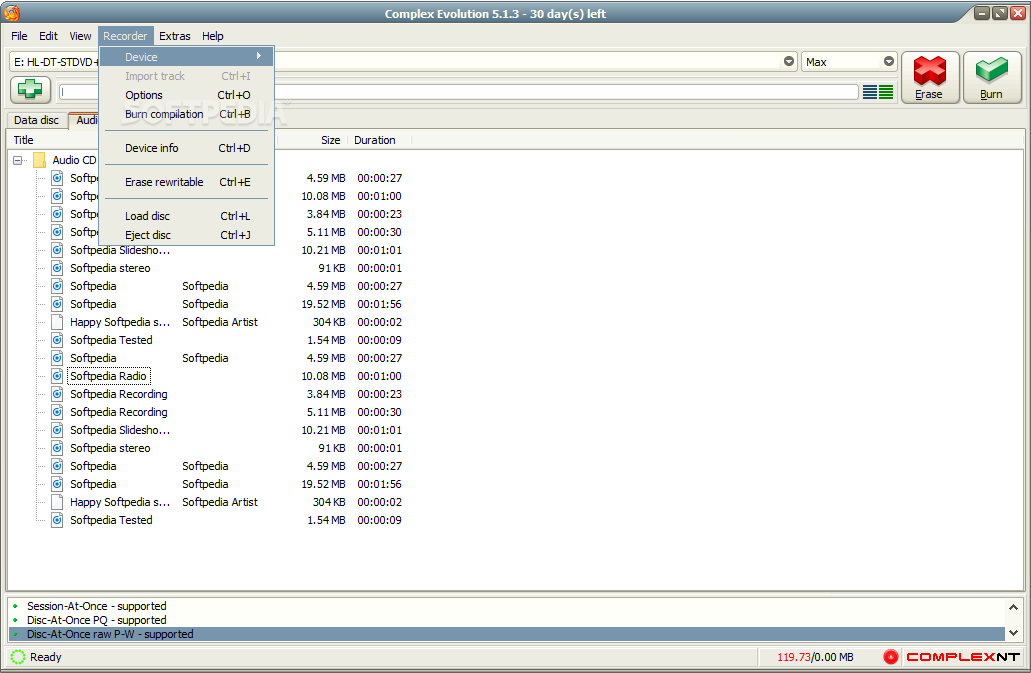Select Disc-At-Once PQ - supported log line
The height and width of the screenshot is (673, 1031).
[97, 620]
